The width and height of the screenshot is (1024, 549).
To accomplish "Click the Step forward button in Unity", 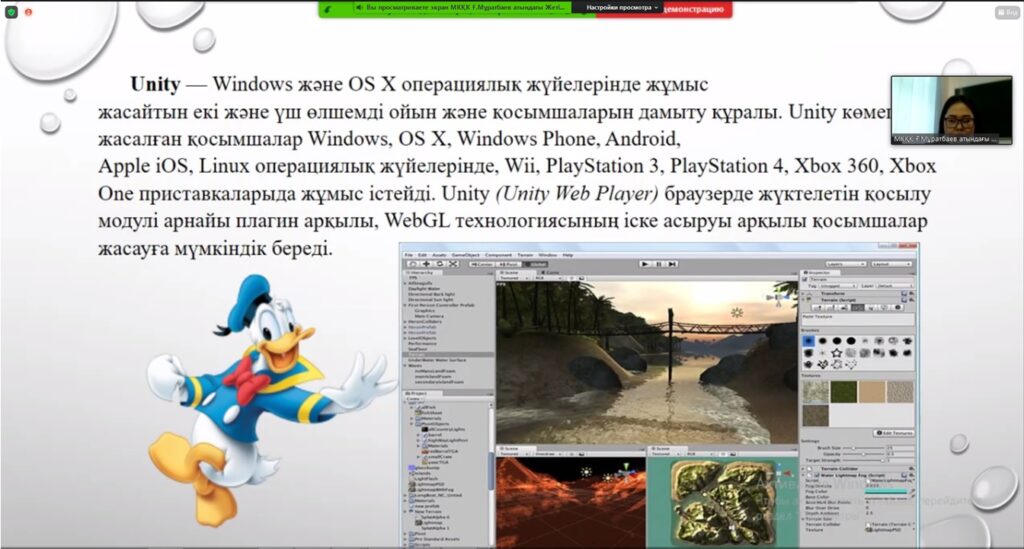I will [672, 264].
